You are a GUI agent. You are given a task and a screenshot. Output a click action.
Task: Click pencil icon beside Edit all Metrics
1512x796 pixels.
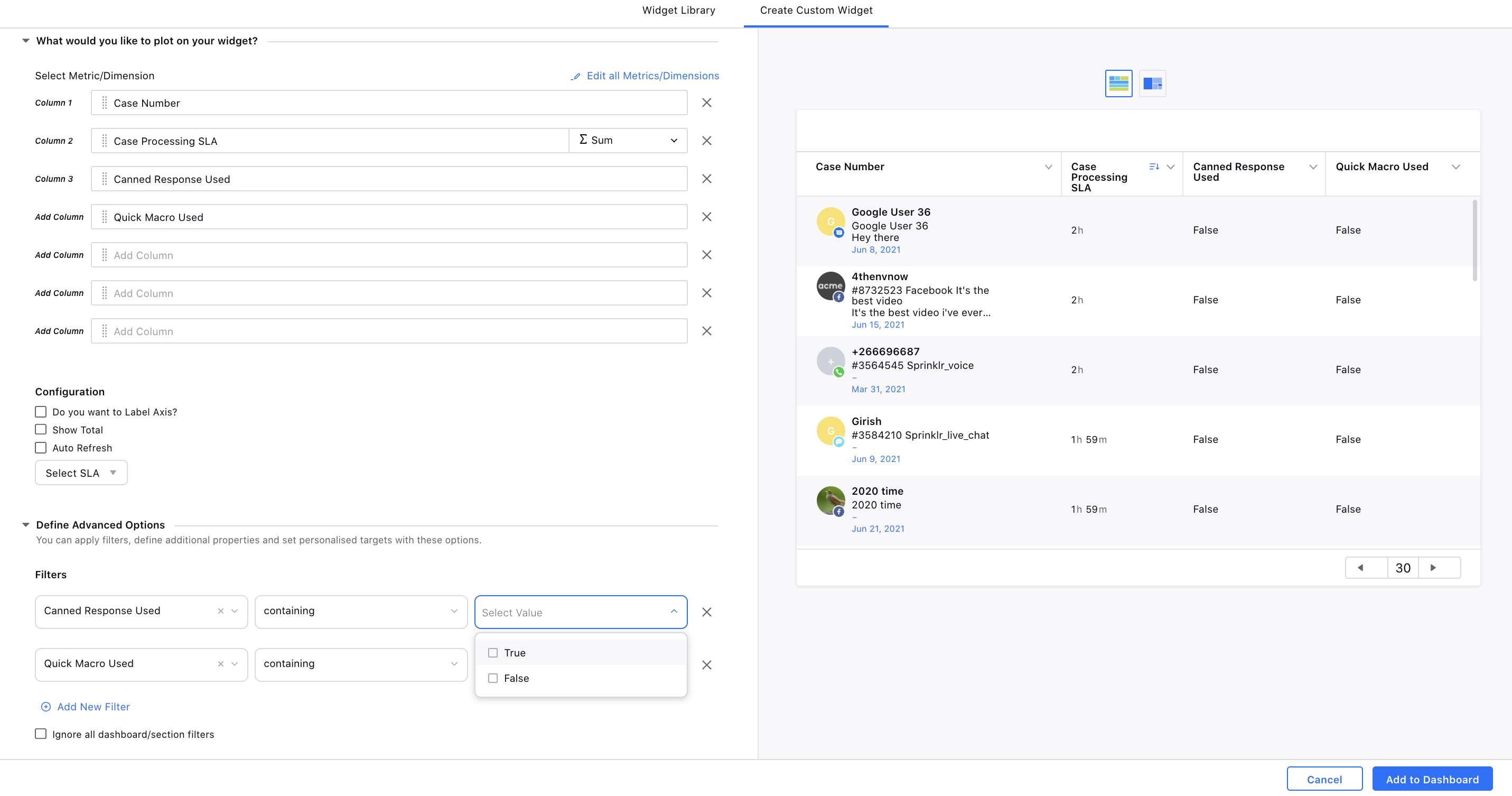pyautogui.click(x=576, y=76)
